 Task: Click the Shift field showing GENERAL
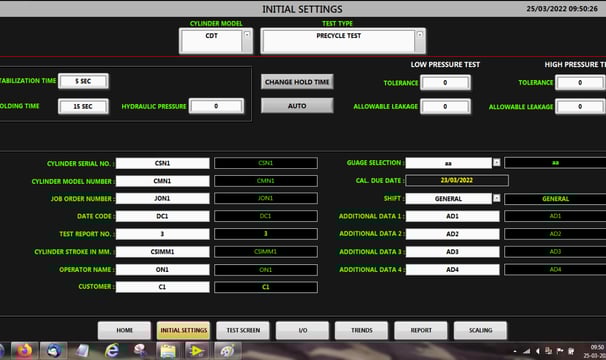(x=448, y=199)
